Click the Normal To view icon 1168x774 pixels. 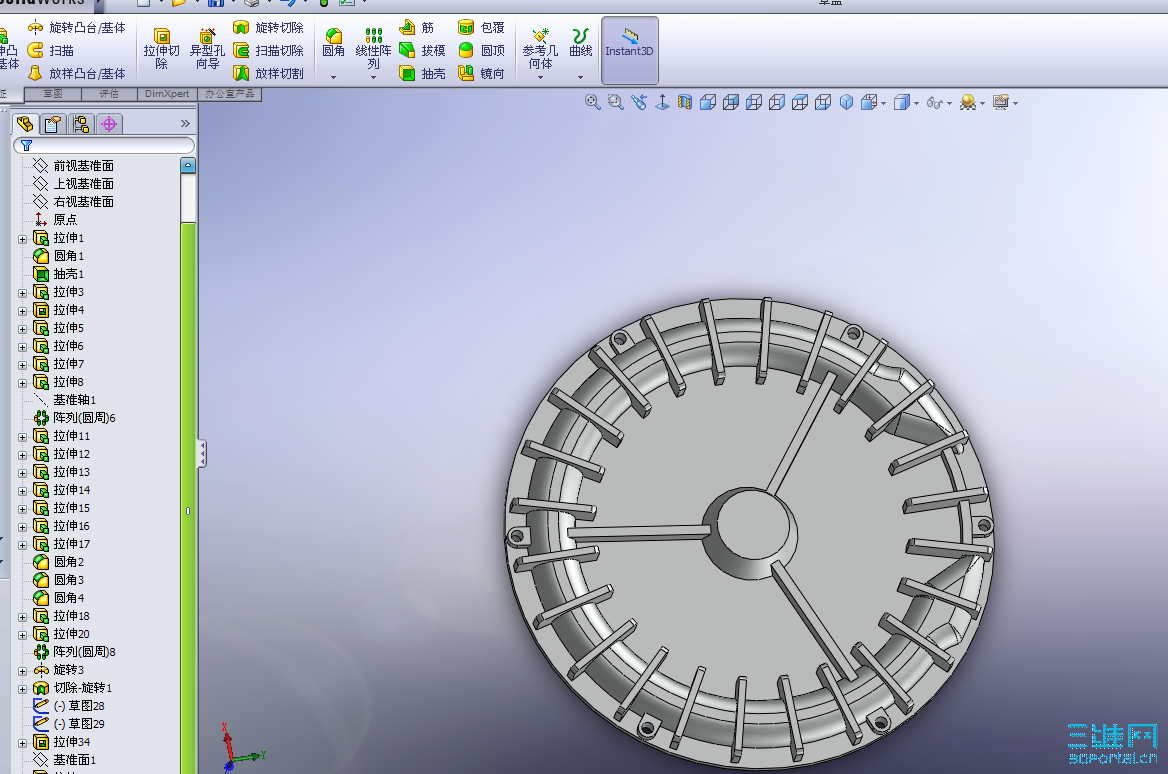661,102
